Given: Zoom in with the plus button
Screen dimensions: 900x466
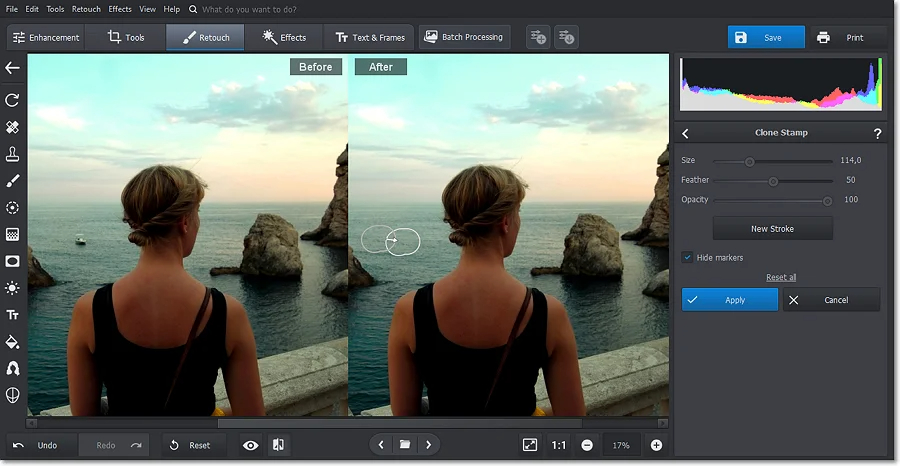Looking at the screenshot, I should 656,445.
